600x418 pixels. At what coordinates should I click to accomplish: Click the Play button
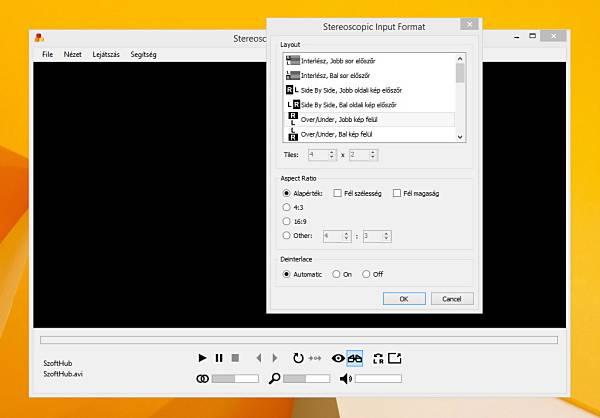pos(202,358)
